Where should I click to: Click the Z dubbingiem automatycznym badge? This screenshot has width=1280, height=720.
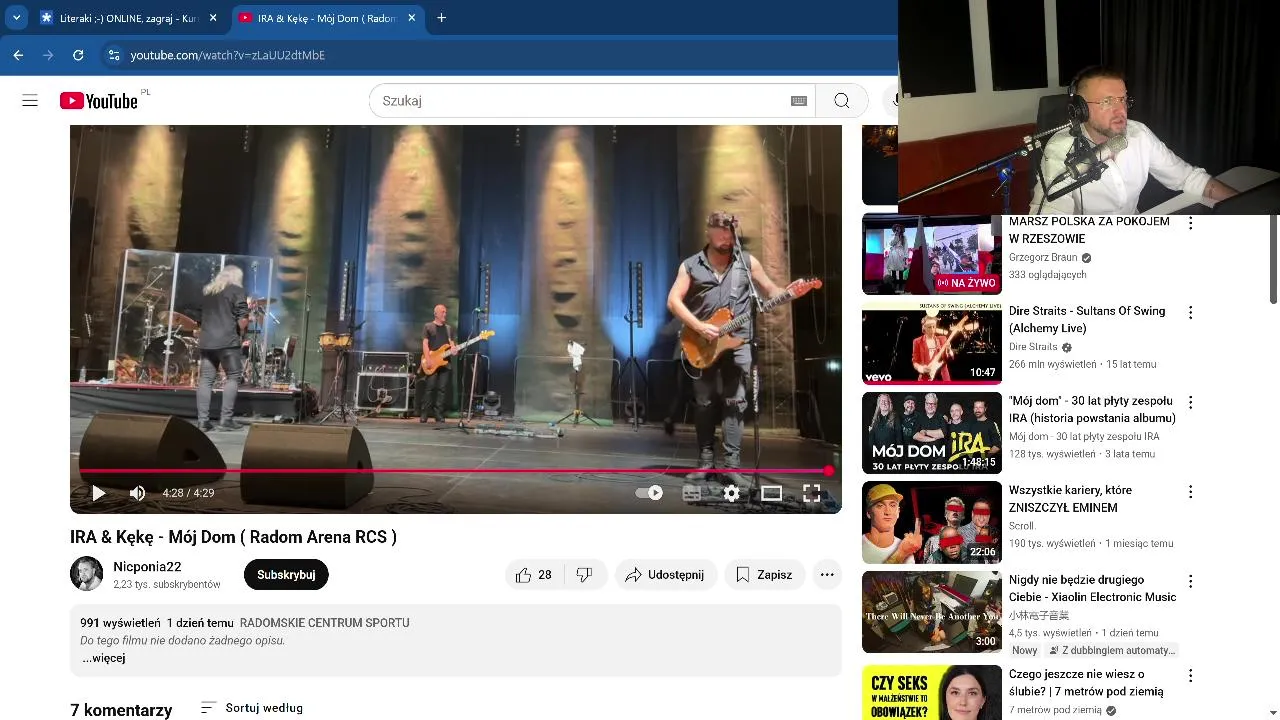click(x=1111, y=650)
